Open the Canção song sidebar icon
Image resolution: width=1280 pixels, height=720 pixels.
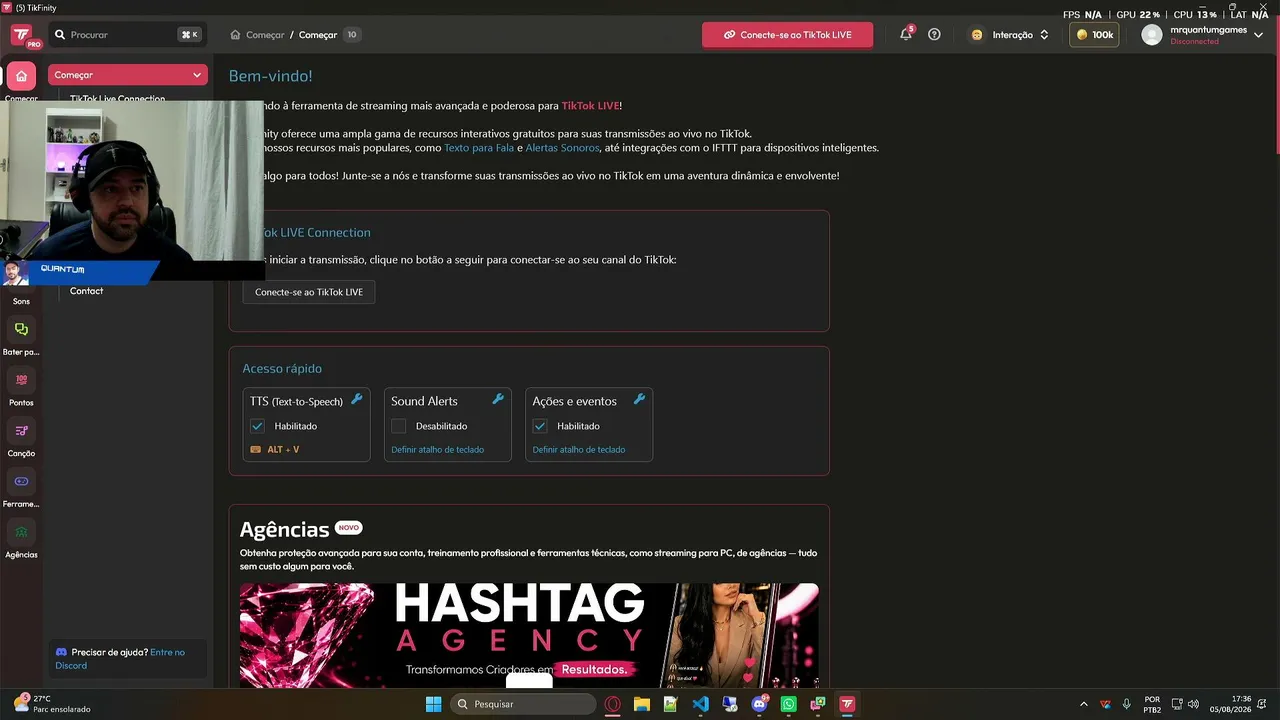21,431
